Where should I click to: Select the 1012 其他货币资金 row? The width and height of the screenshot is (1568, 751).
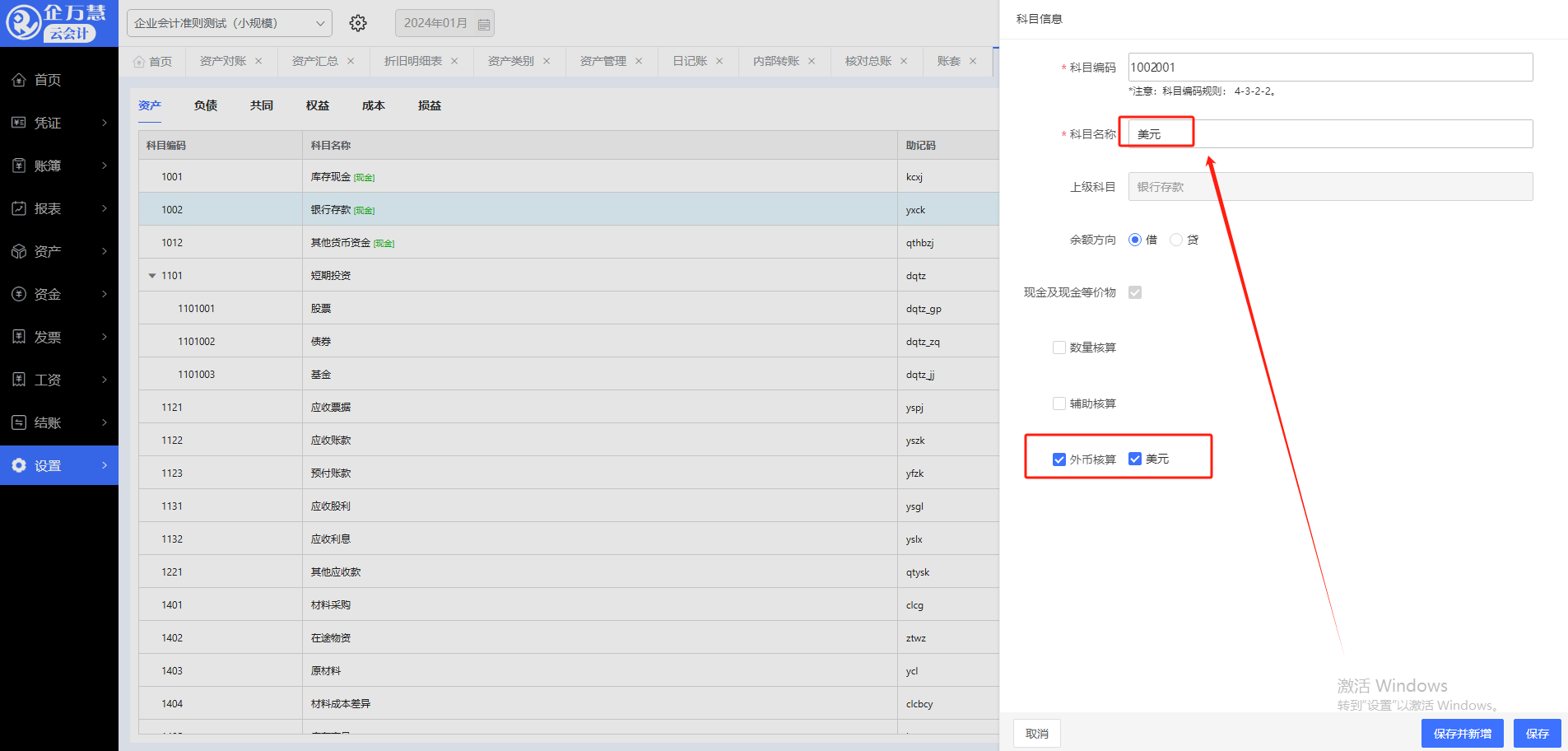[569, 242]
